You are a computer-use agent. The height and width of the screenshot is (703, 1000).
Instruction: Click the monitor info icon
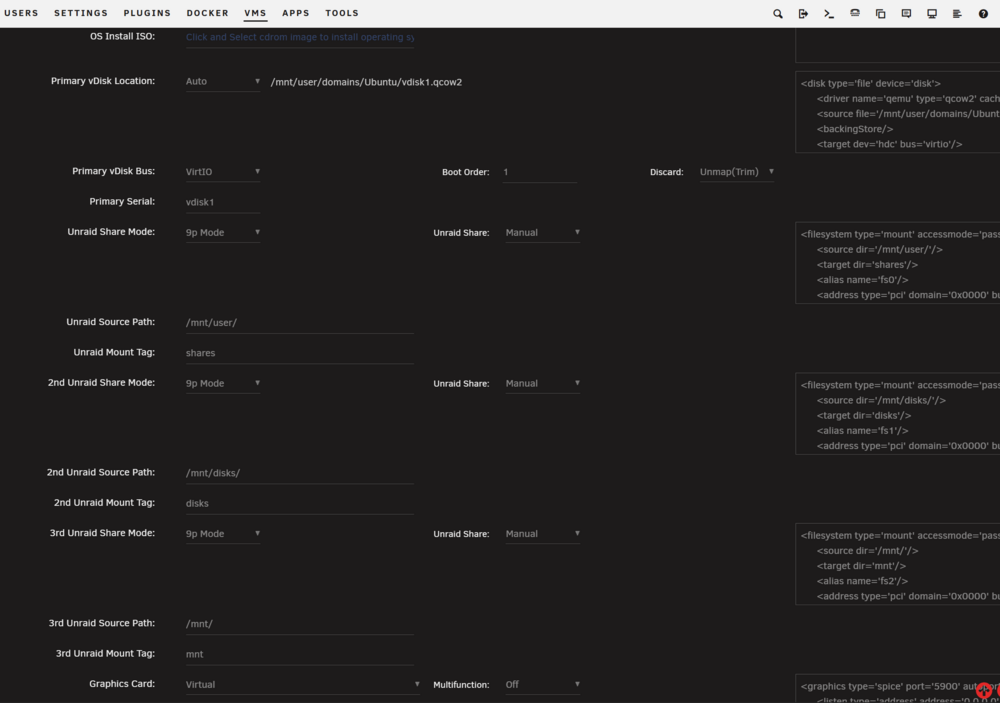coord(932,13)
